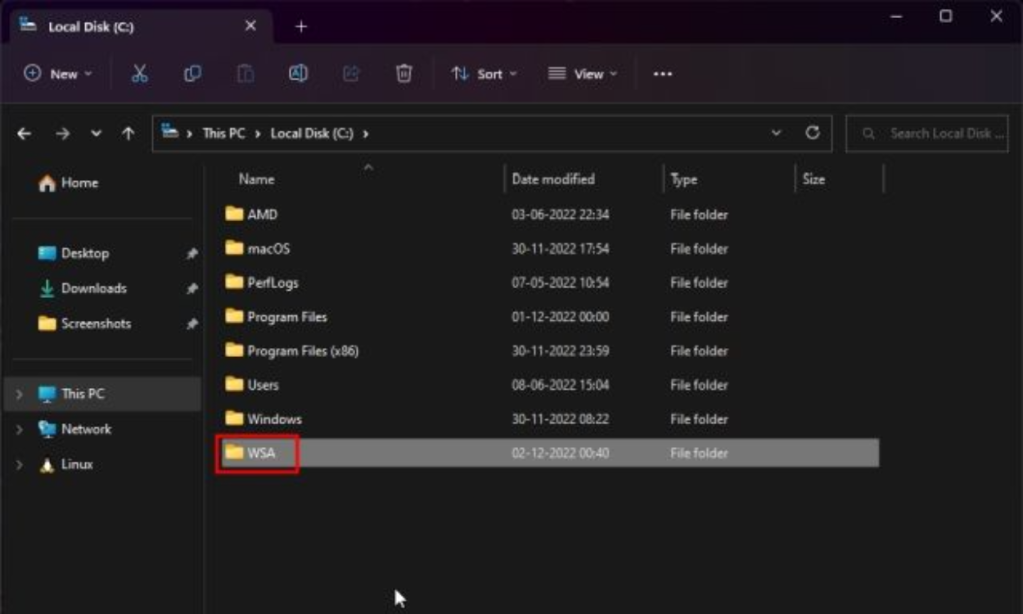Click date 03-06-2022 22:34 of AMD
This screenshot has height=614, width=1023.
click(560, 215)
